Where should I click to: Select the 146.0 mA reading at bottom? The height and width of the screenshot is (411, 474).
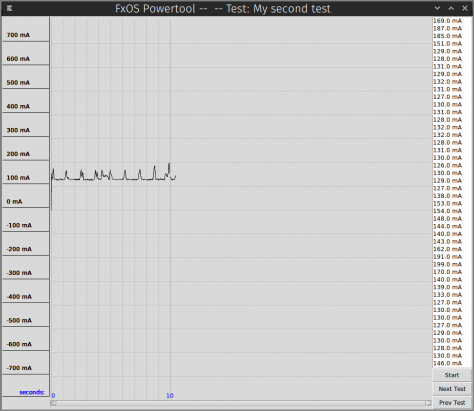coord(447,363)
